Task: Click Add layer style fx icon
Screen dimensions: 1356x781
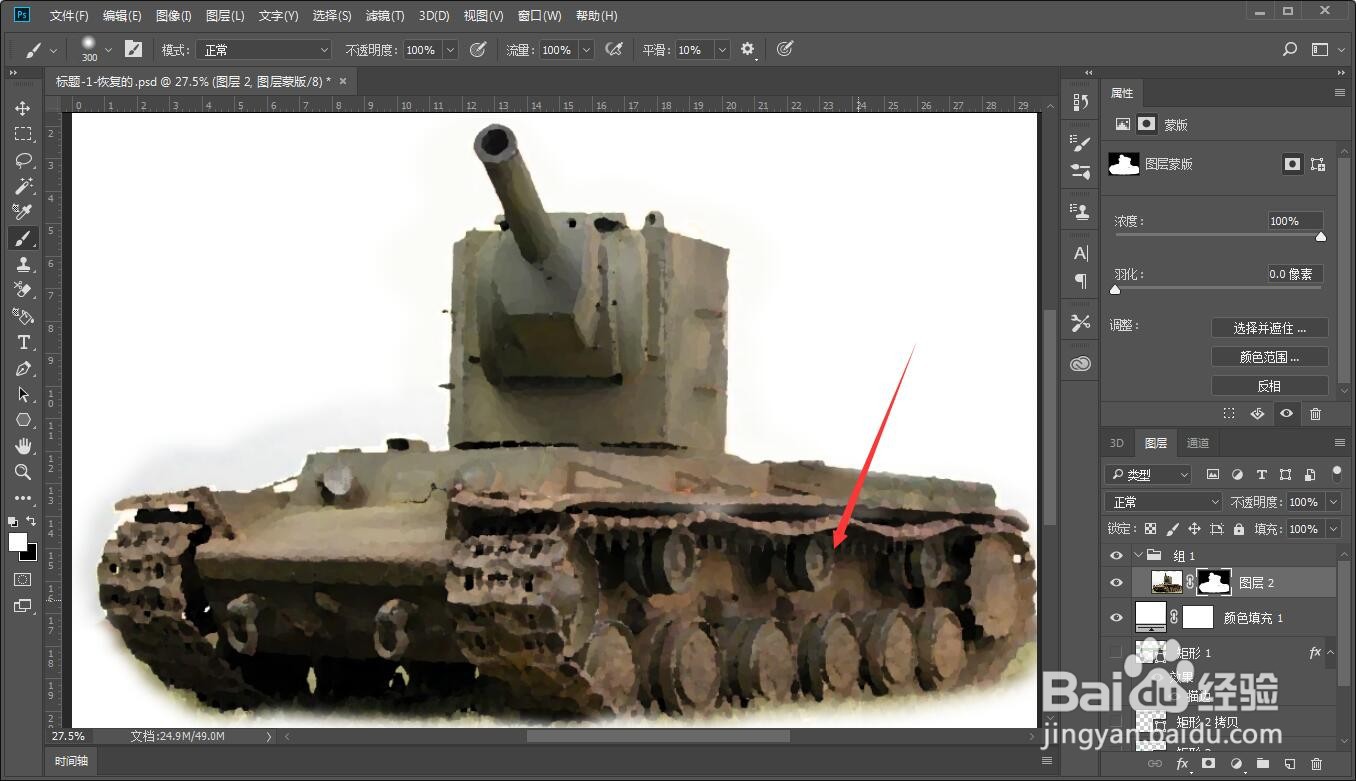Action: point(1182,764)
